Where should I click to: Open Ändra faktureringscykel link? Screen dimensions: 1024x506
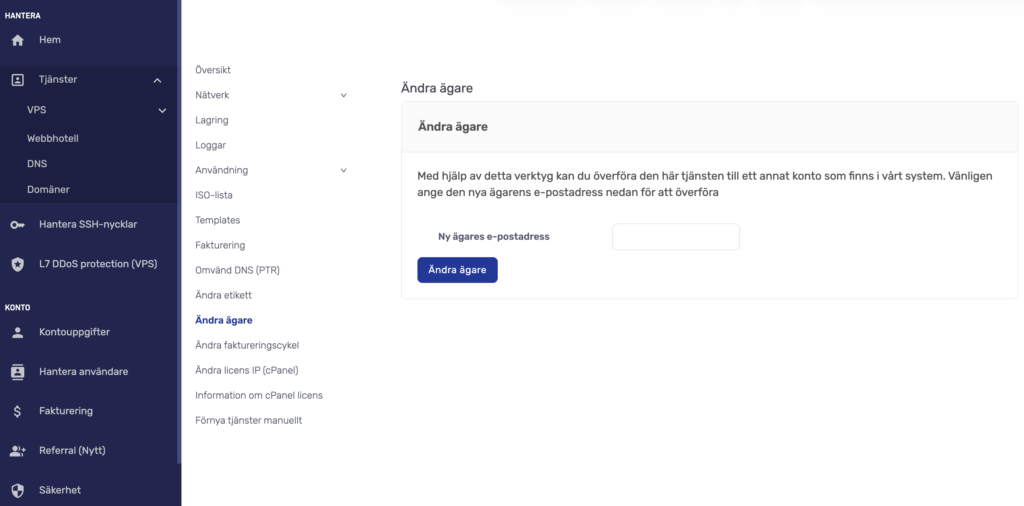247,345
